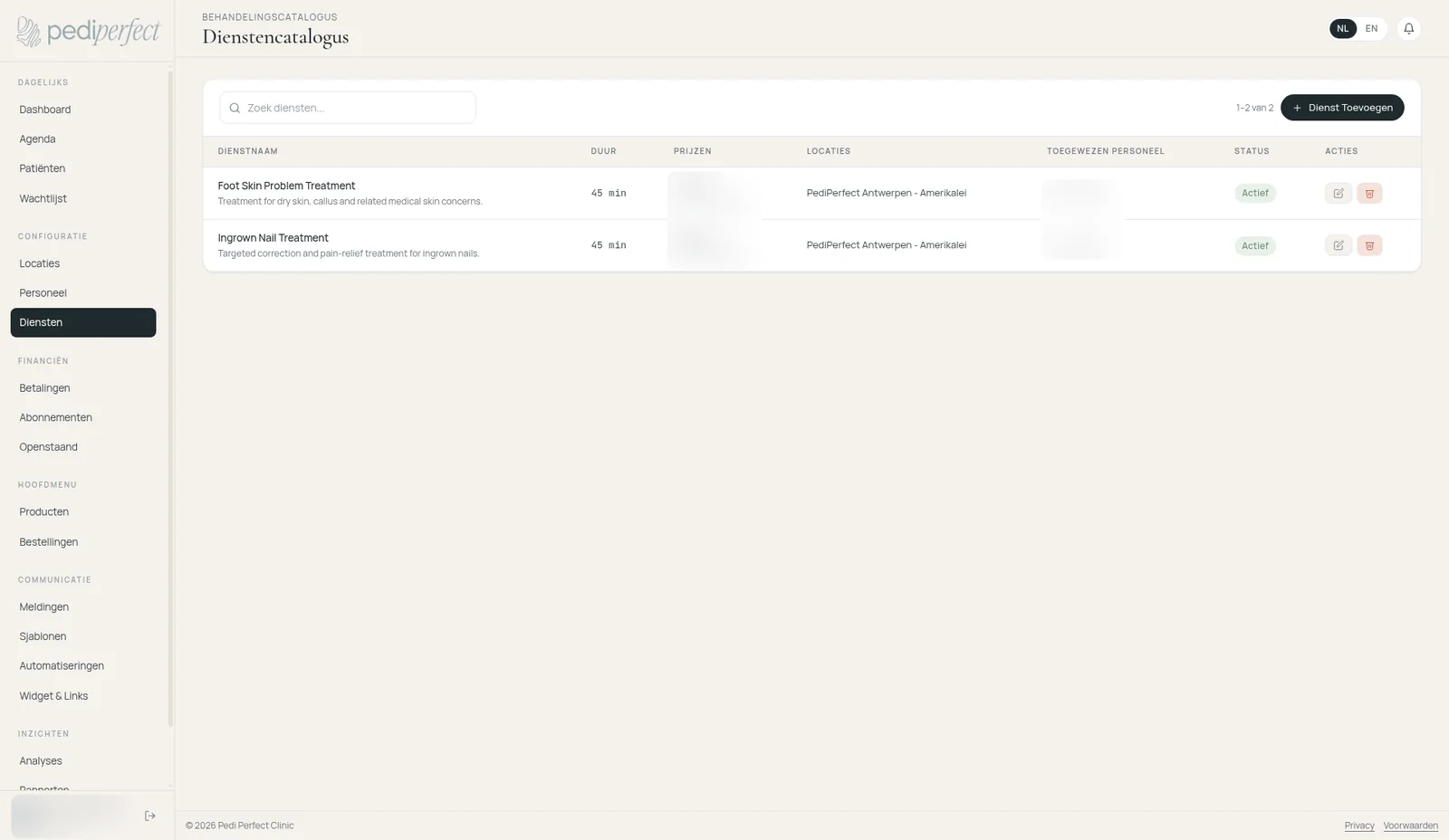
Task: Open Betalingen page
Action: click(83, 388)
